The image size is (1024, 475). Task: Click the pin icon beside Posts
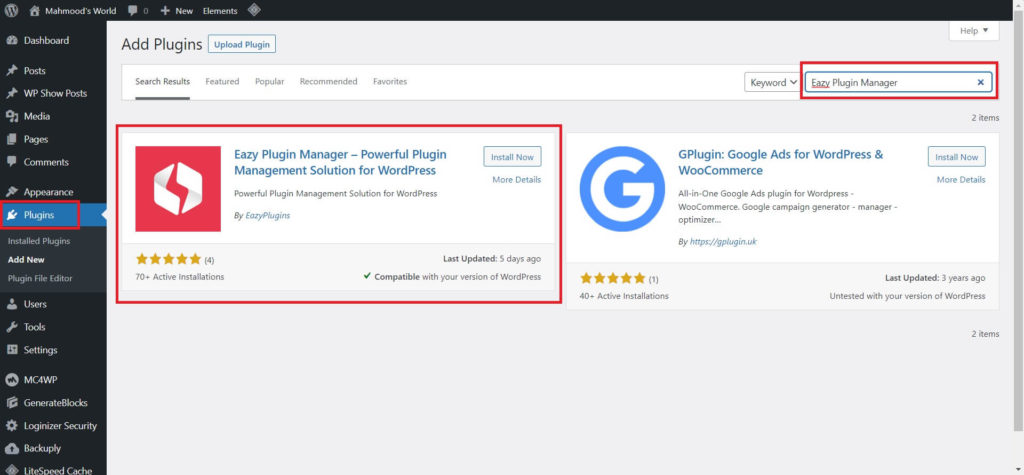(12, 71)
